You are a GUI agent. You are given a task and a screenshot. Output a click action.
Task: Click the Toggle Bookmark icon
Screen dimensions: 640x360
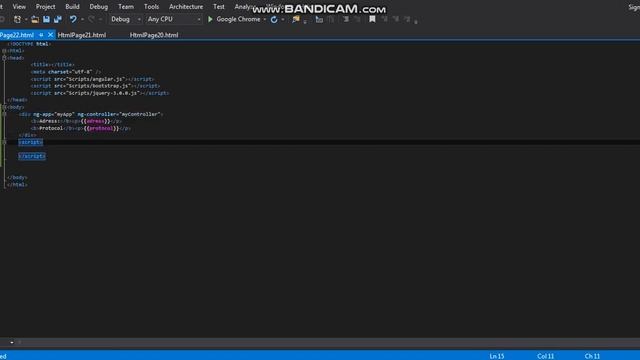pos(372,19)
